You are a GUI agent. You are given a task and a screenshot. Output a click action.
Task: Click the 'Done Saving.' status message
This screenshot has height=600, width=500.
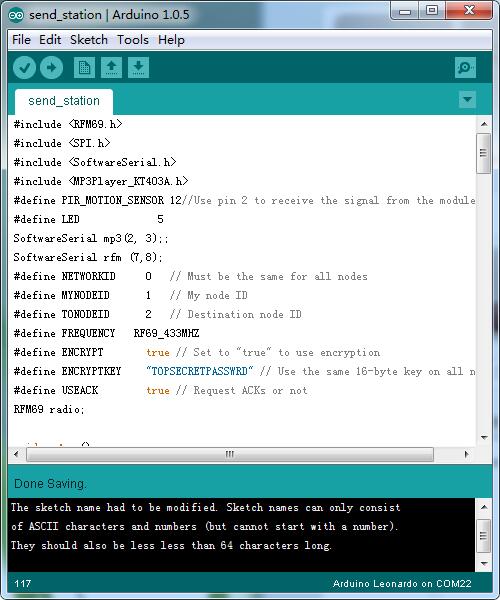[50, 484]
